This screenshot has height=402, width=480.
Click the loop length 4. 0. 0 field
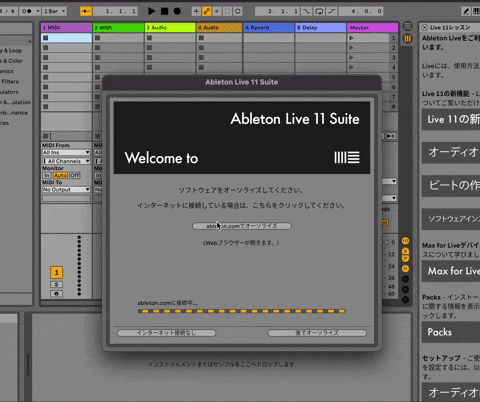361,11
